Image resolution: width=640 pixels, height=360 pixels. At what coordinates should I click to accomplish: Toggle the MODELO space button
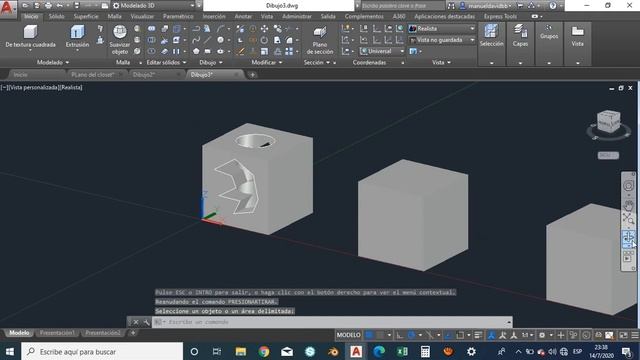348,335
